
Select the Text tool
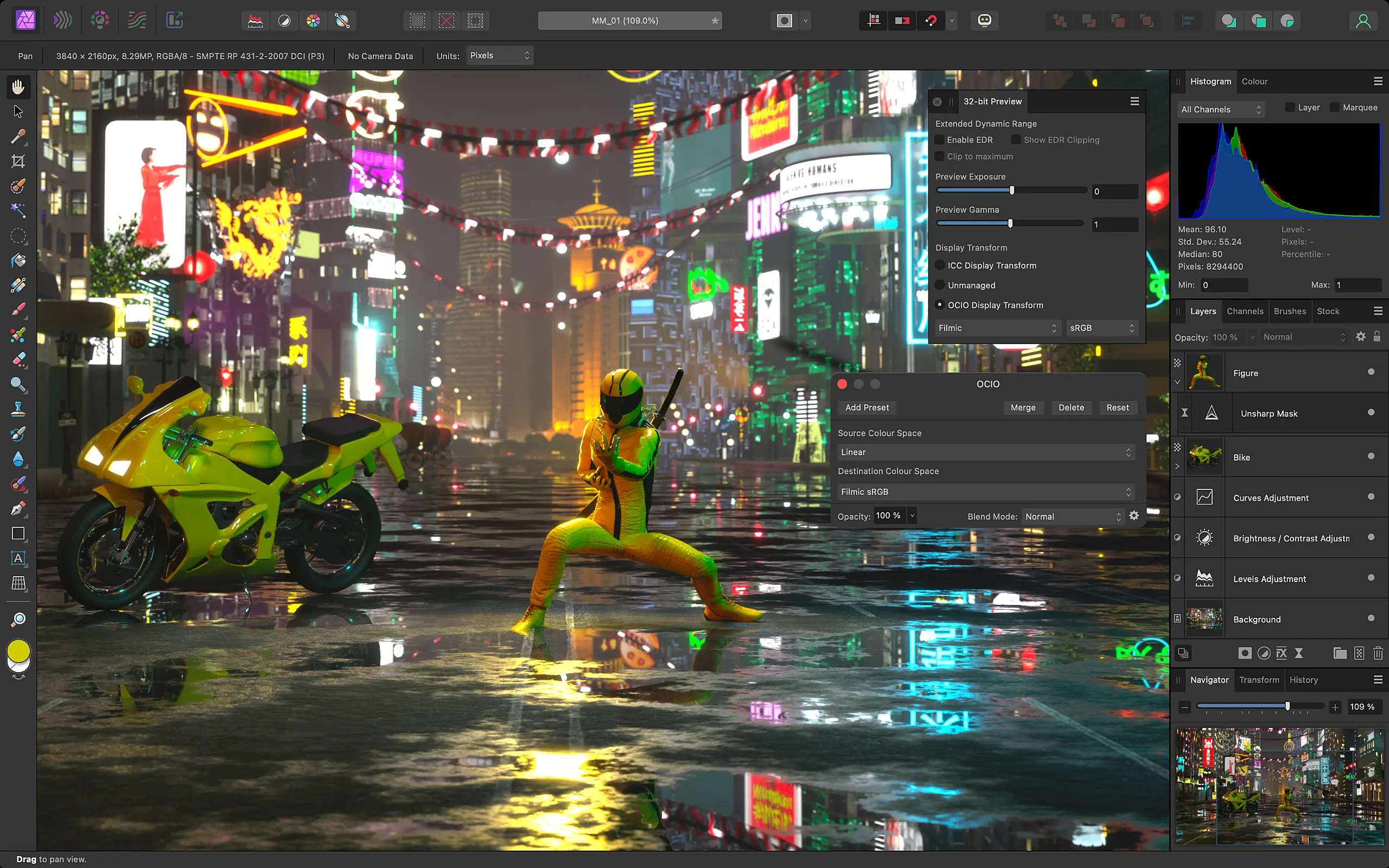pyautogui.click(x=18, y=559)
